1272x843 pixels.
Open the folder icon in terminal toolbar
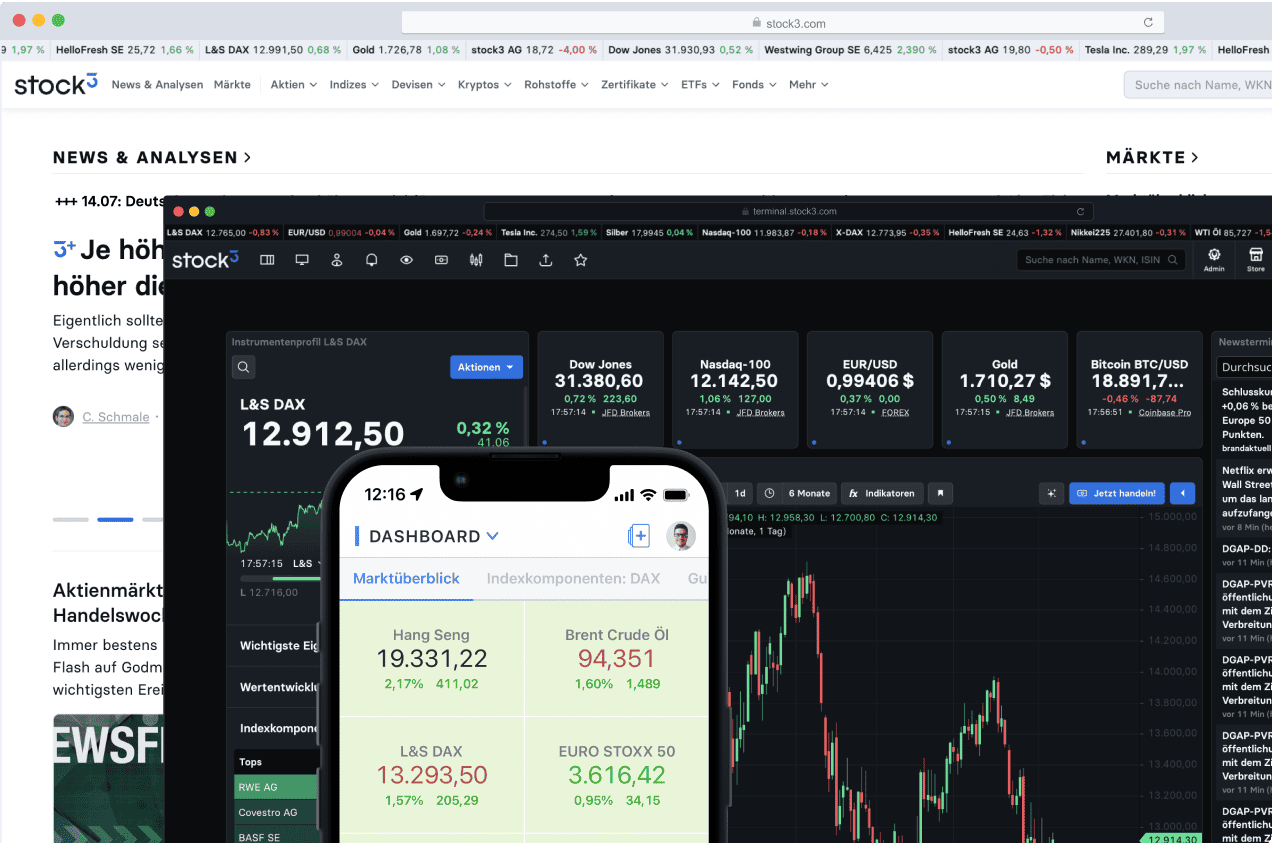511,260
